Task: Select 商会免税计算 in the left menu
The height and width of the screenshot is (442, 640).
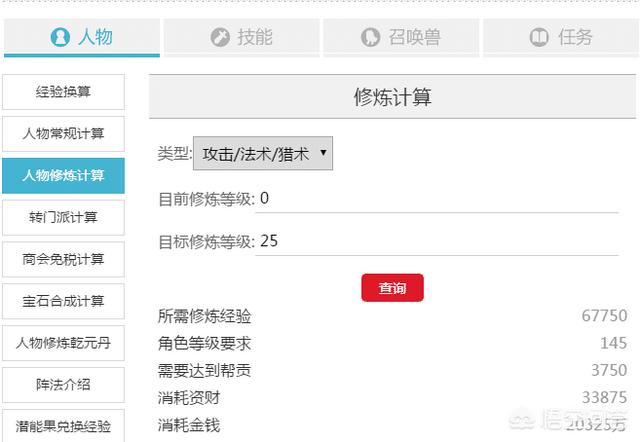Action: 63,259
